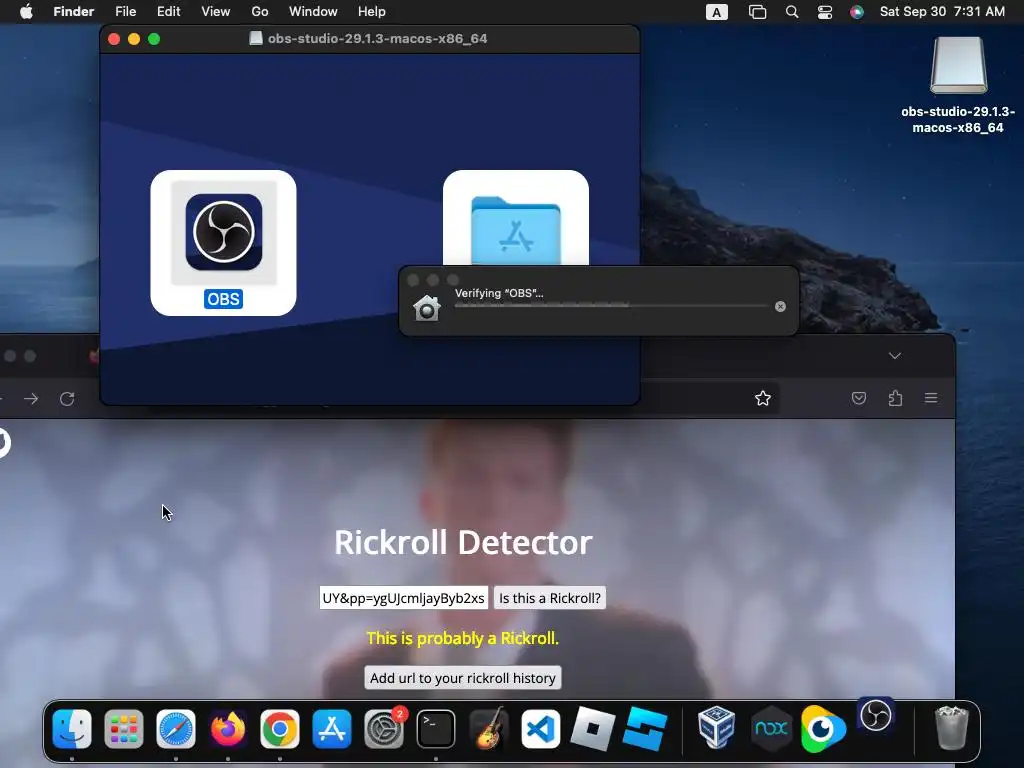Open the App Store from the Dock

point(332,729)
